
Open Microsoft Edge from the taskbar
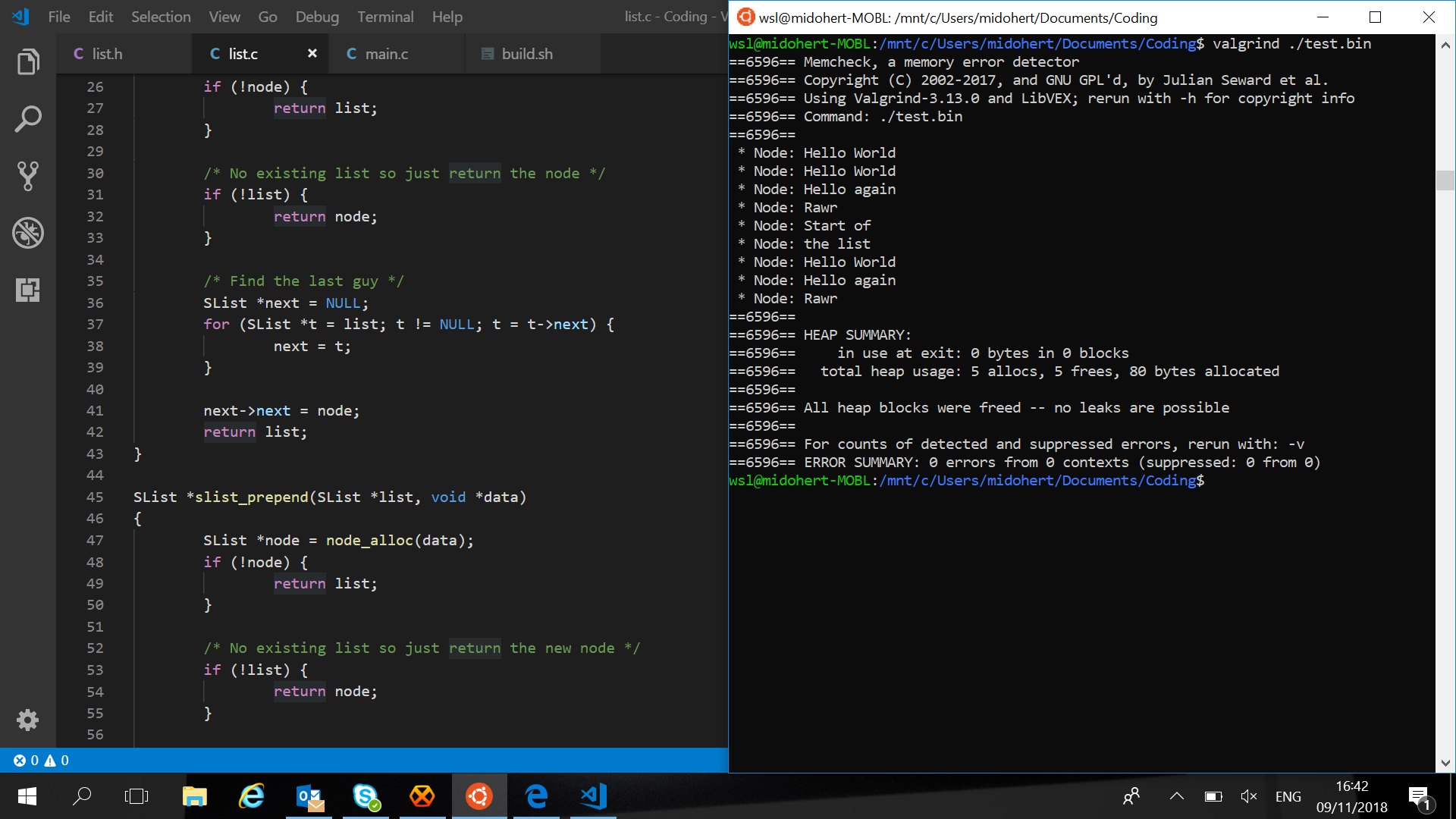536,796
